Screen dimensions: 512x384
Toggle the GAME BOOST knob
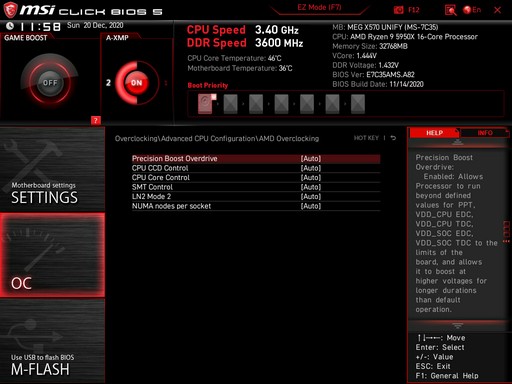pyautogui.click(x=50, y=82)
